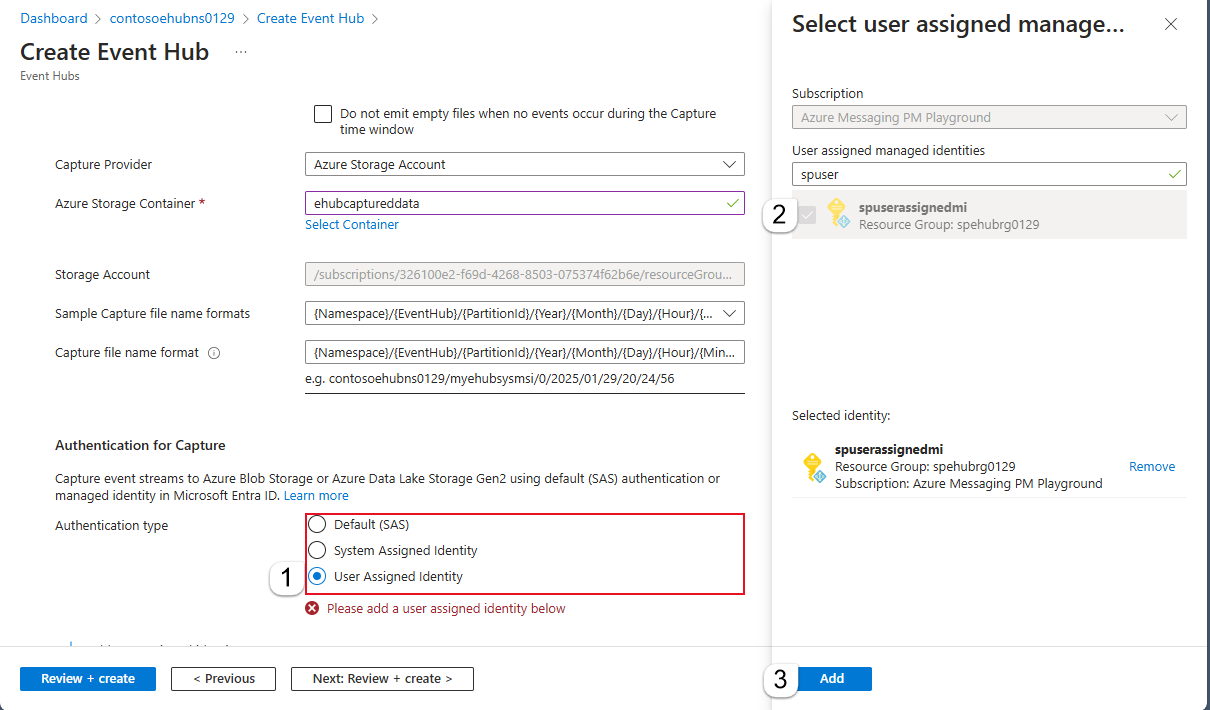Click the 'Authentication for Capture' heading
This screenshot has height=710, width=1210.
[x=140, y=445]
